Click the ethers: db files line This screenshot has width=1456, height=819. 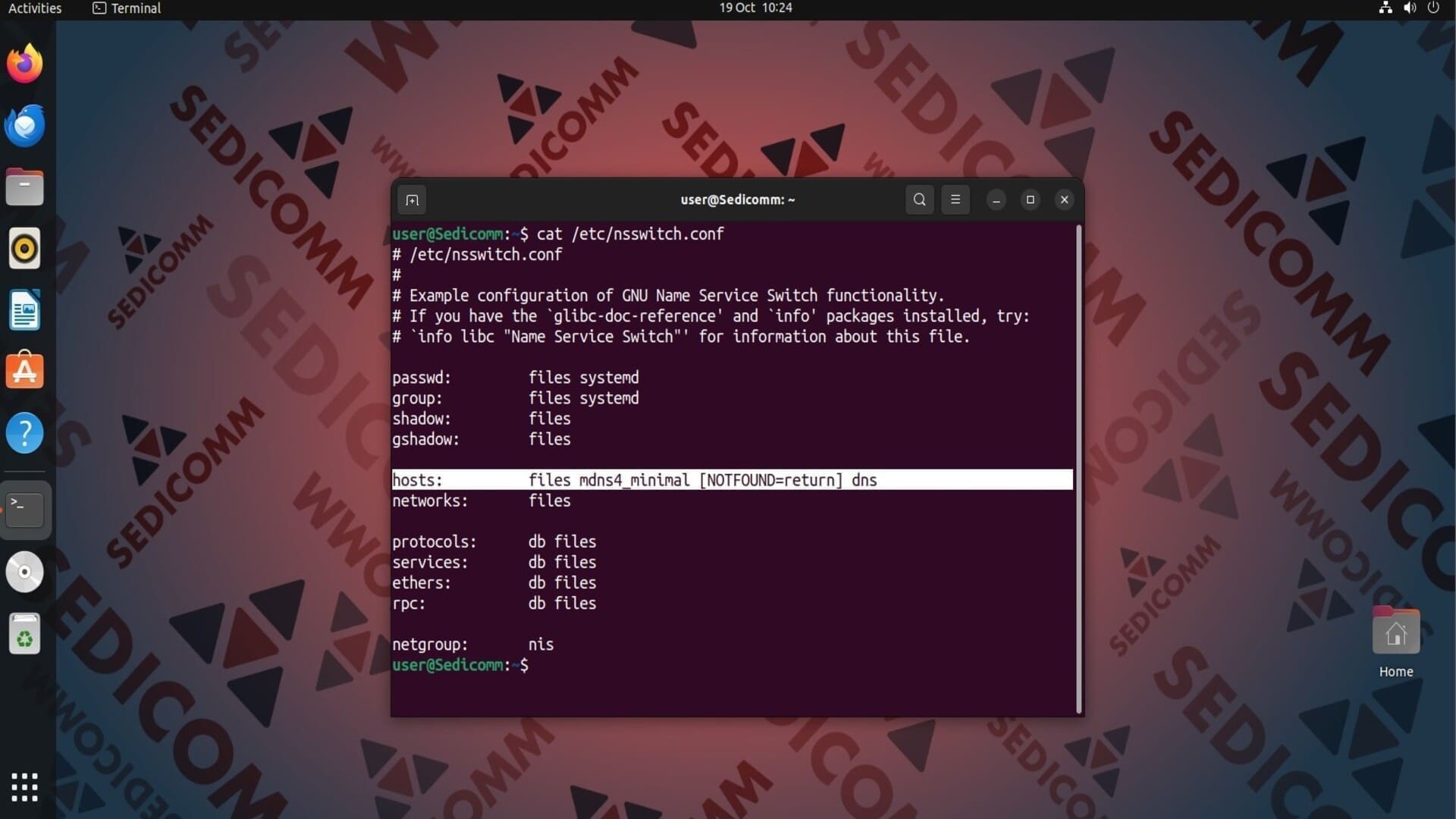(x=494, y=582)
